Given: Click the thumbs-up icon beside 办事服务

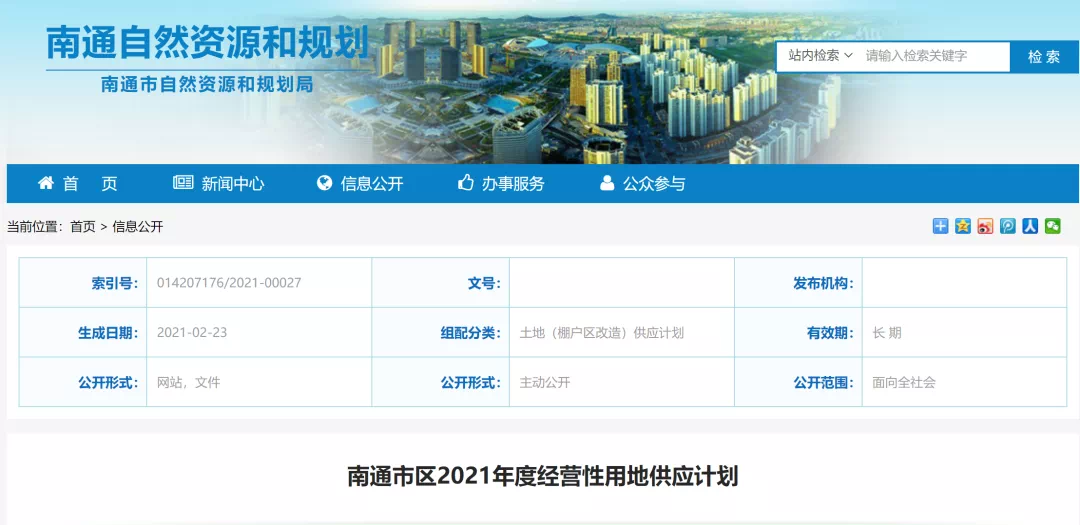Looking at the screenshot, I should [x=465, y=183].
